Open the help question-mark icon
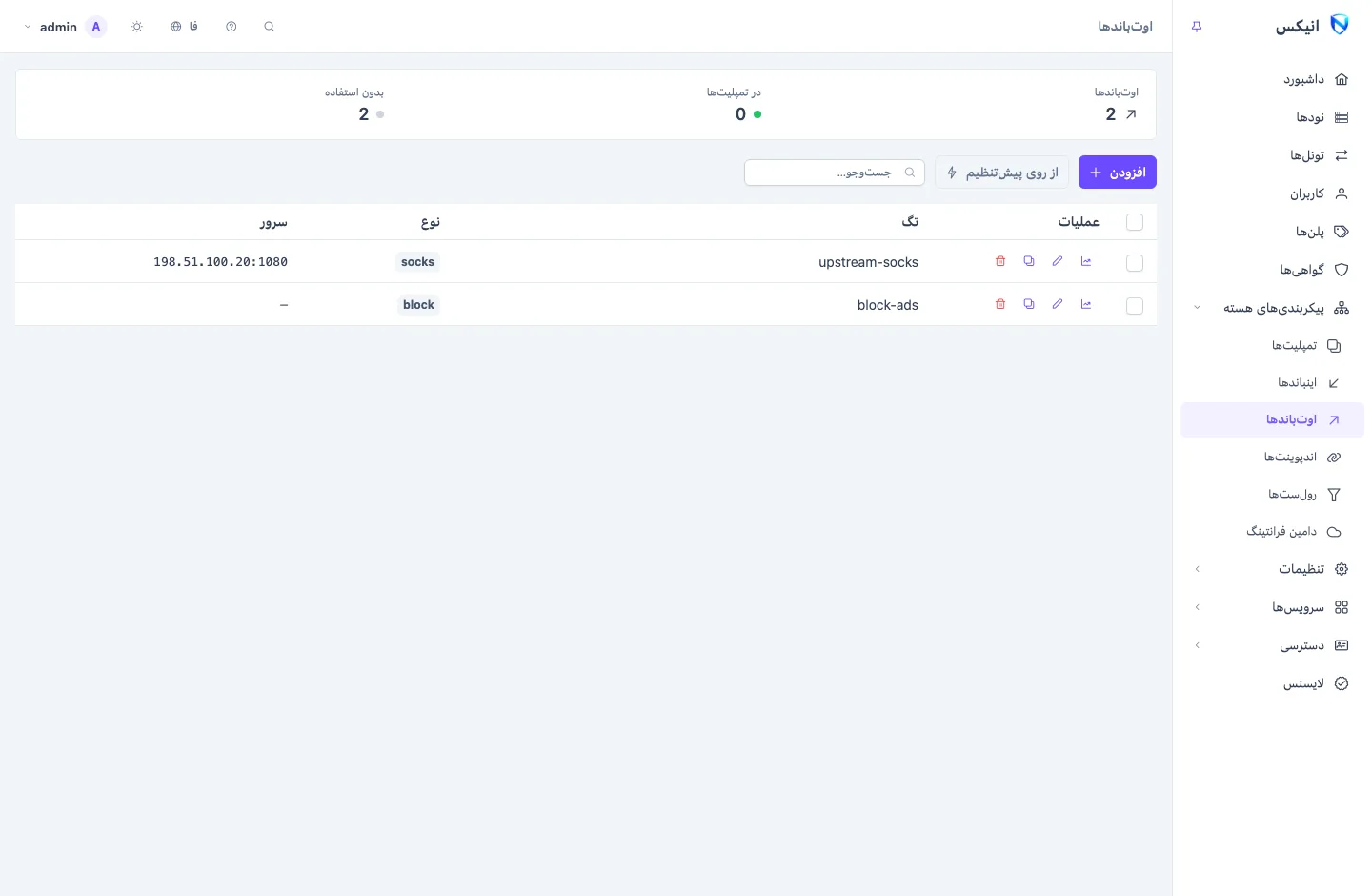The image size is (1372, 896). coord(232,27)
